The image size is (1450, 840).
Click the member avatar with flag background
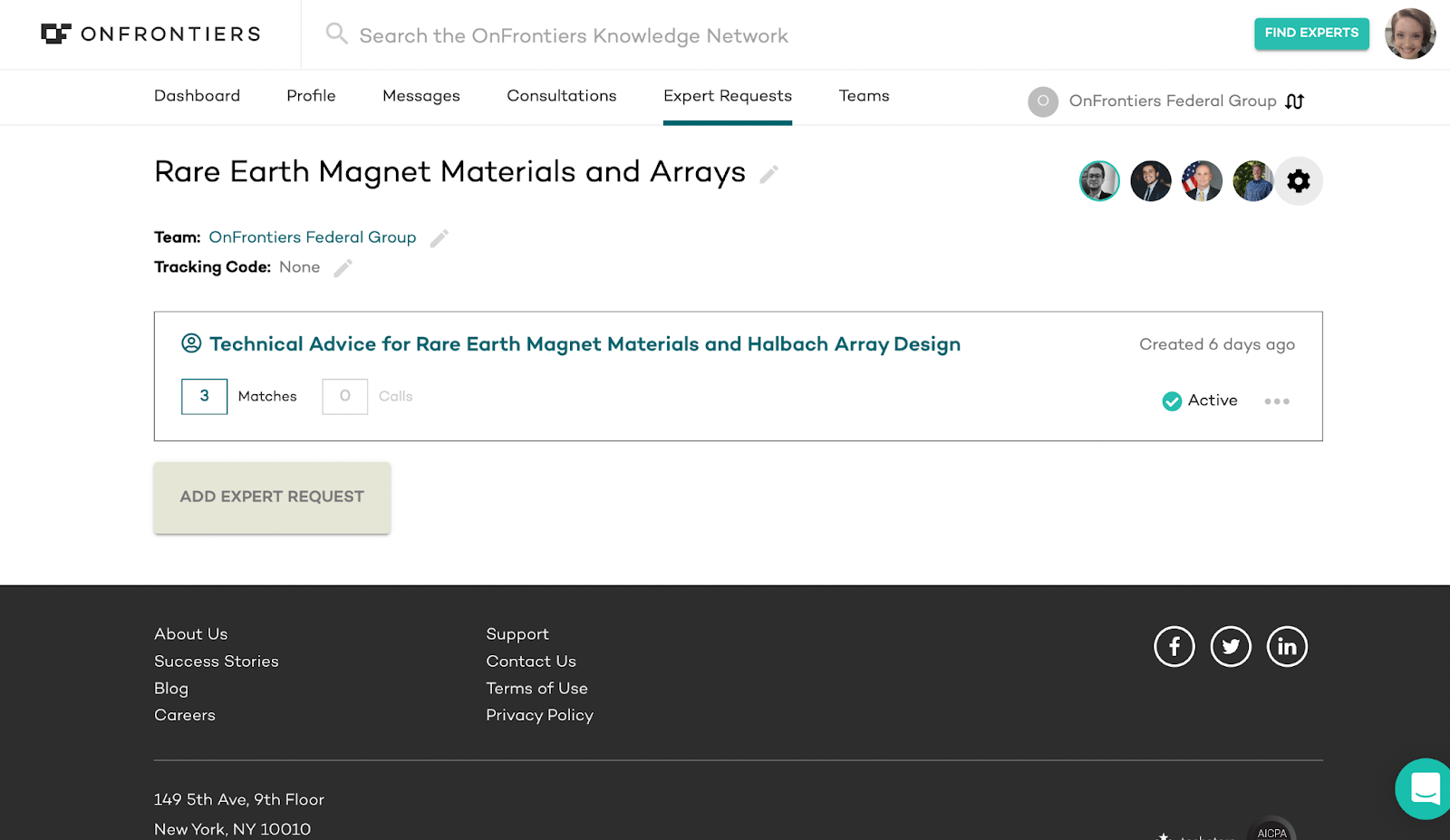pos(1202,181)
